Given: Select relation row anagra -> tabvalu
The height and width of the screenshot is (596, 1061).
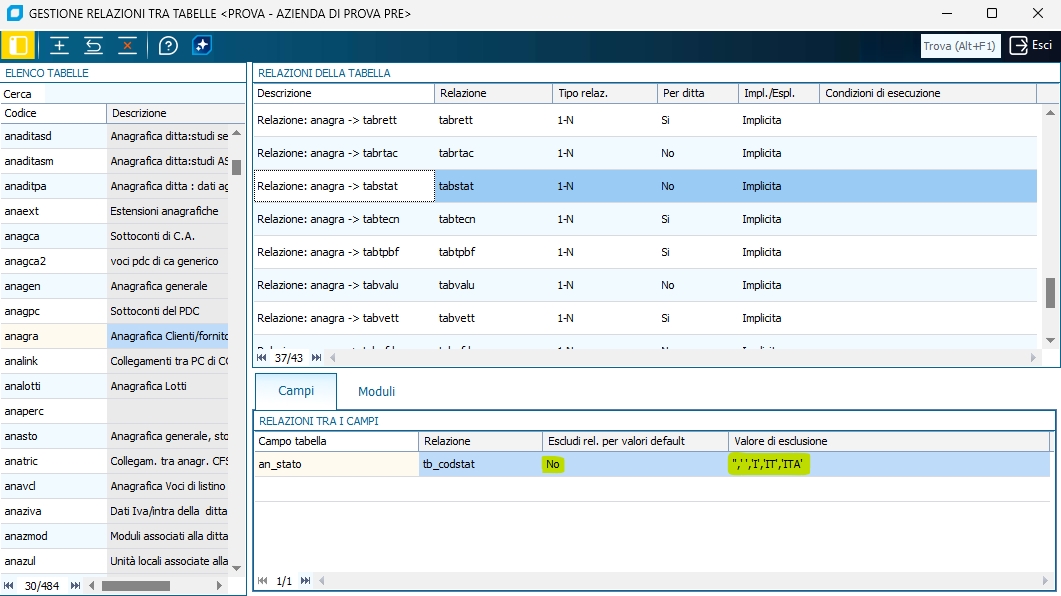Looking at the screenshot, I should (x=342, y=285).
